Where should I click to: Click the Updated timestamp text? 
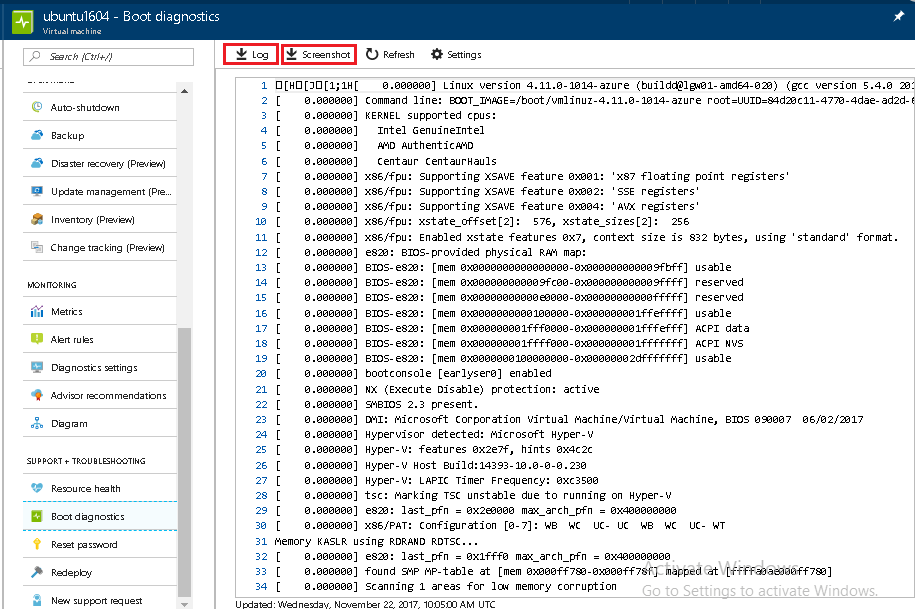(x=365, y=604)
